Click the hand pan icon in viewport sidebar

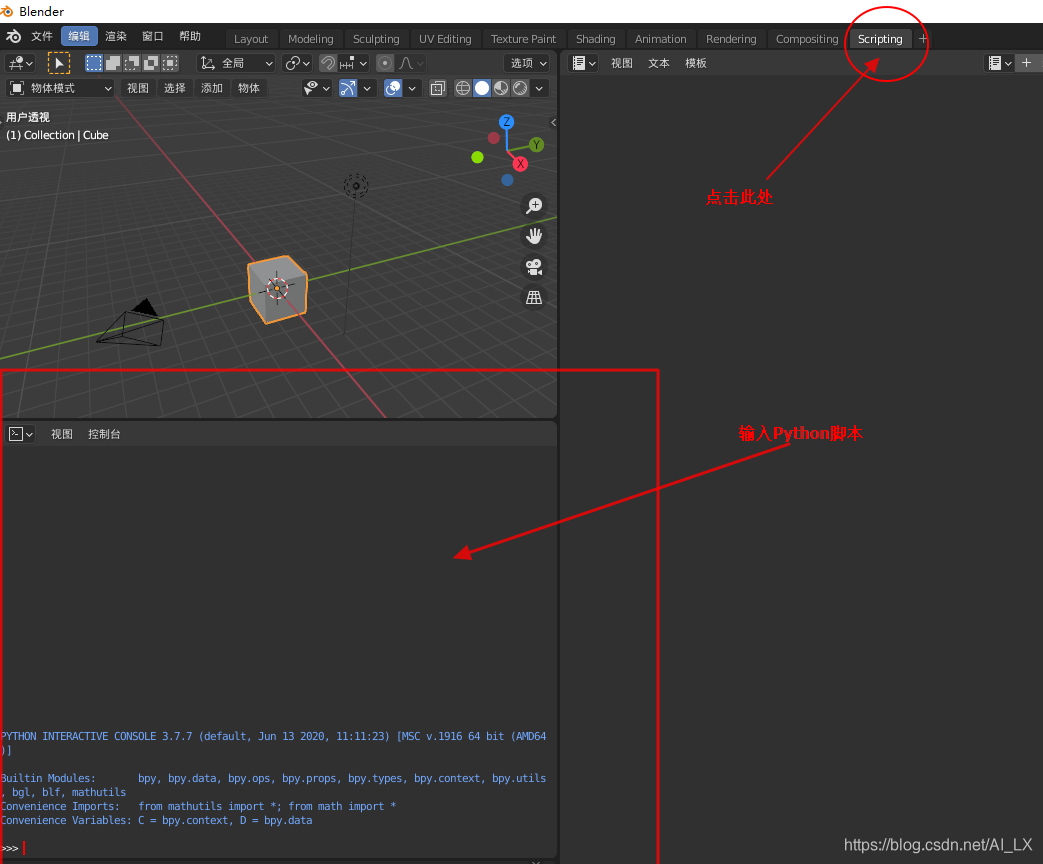click(x=534, y=236)
